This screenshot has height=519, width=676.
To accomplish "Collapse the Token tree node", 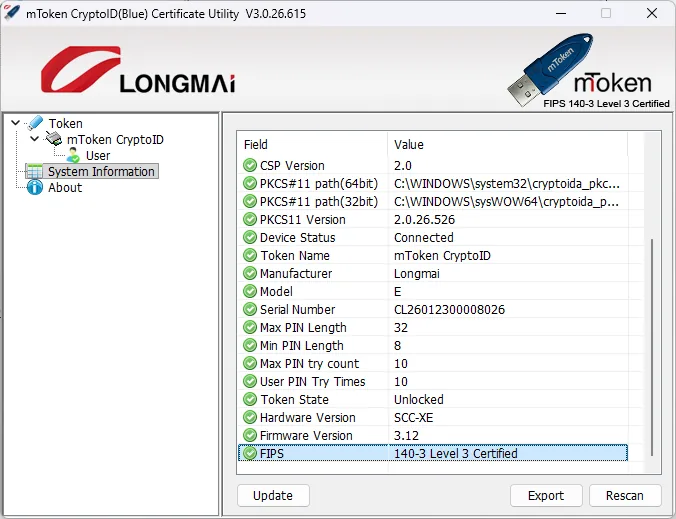I will [16, 123].
